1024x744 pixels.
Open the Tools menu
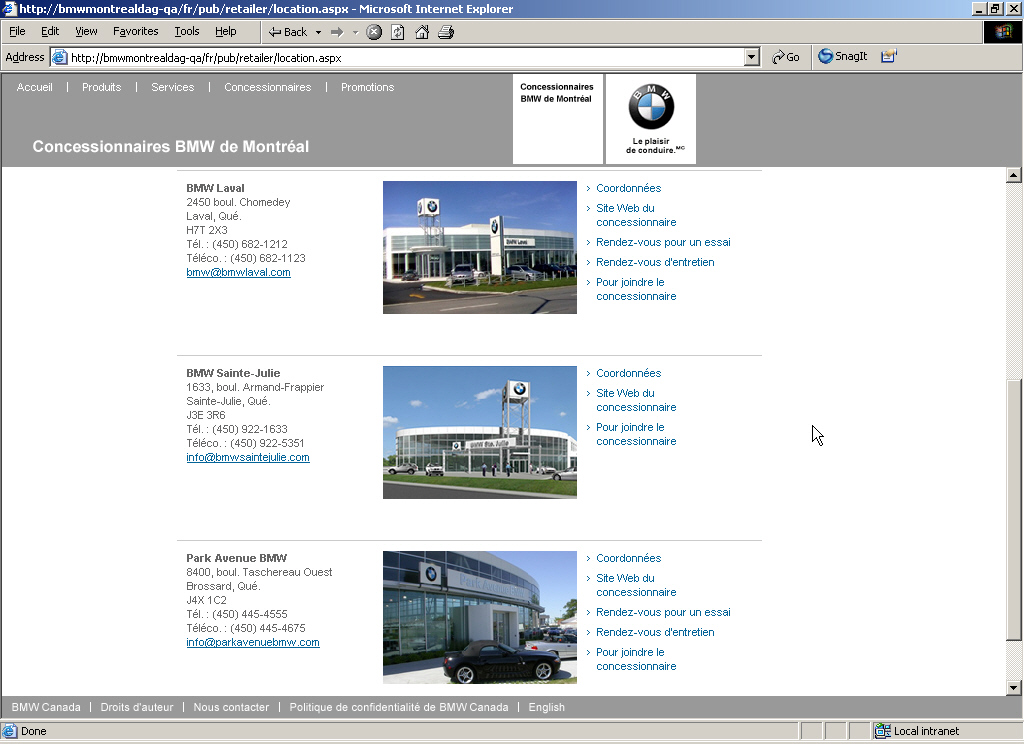187,31
